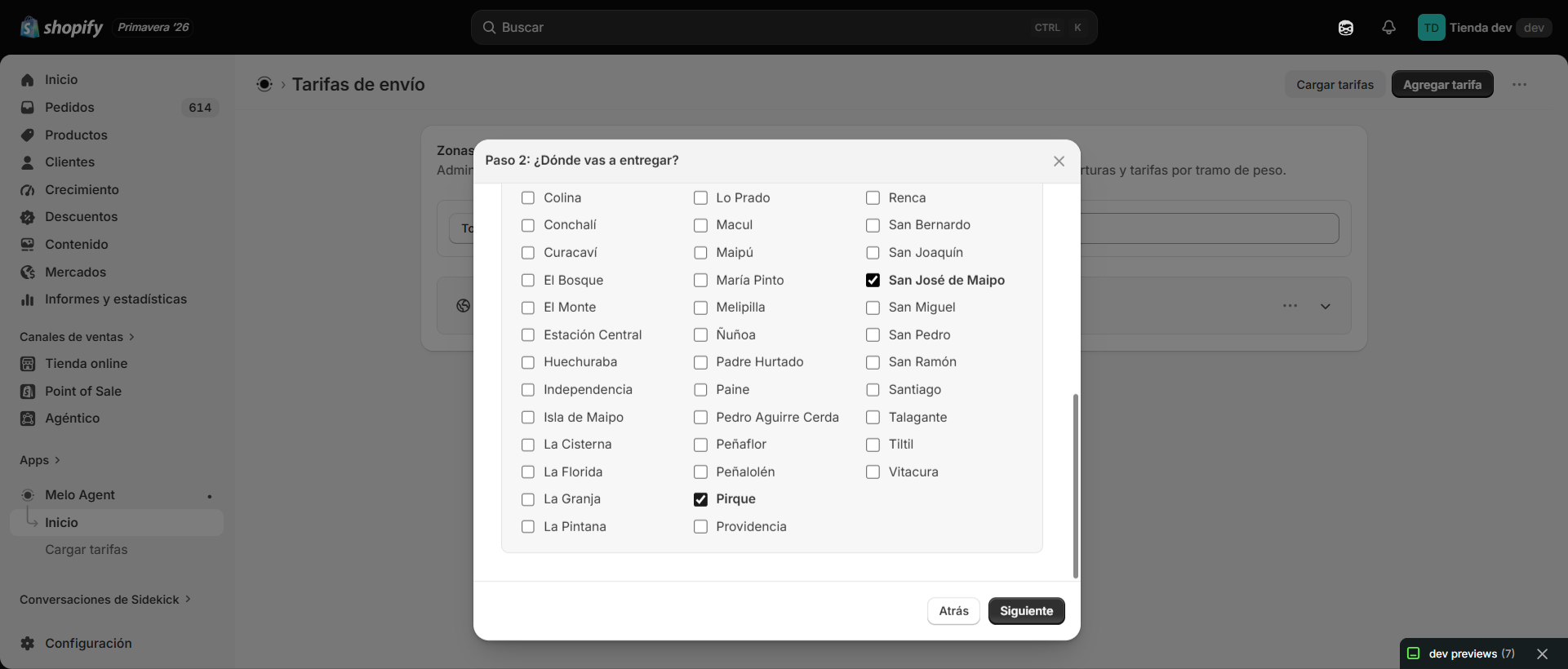Click the Pedidos inbox icon
The width and height of the screenshot is (1568, 669).
coord(28,108)
